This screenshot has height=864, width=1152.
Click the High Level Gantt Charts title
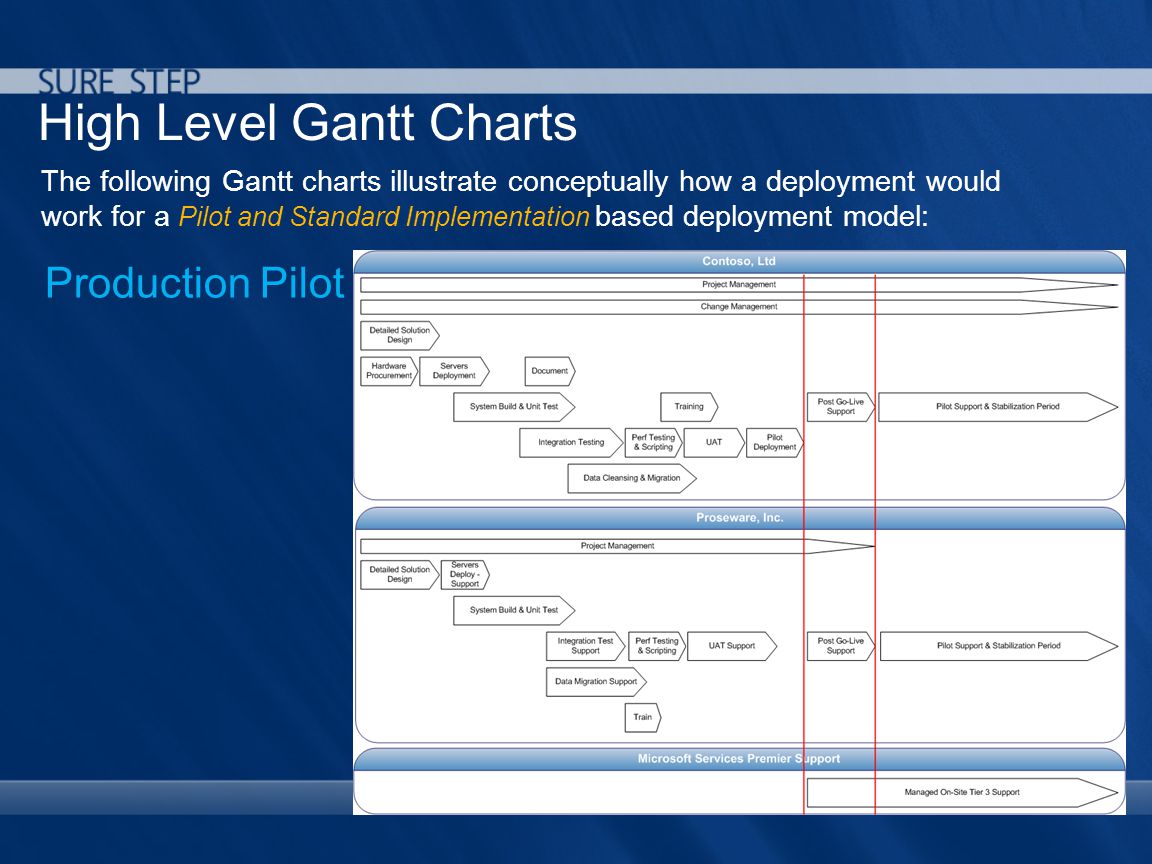(x=308, y=122)
